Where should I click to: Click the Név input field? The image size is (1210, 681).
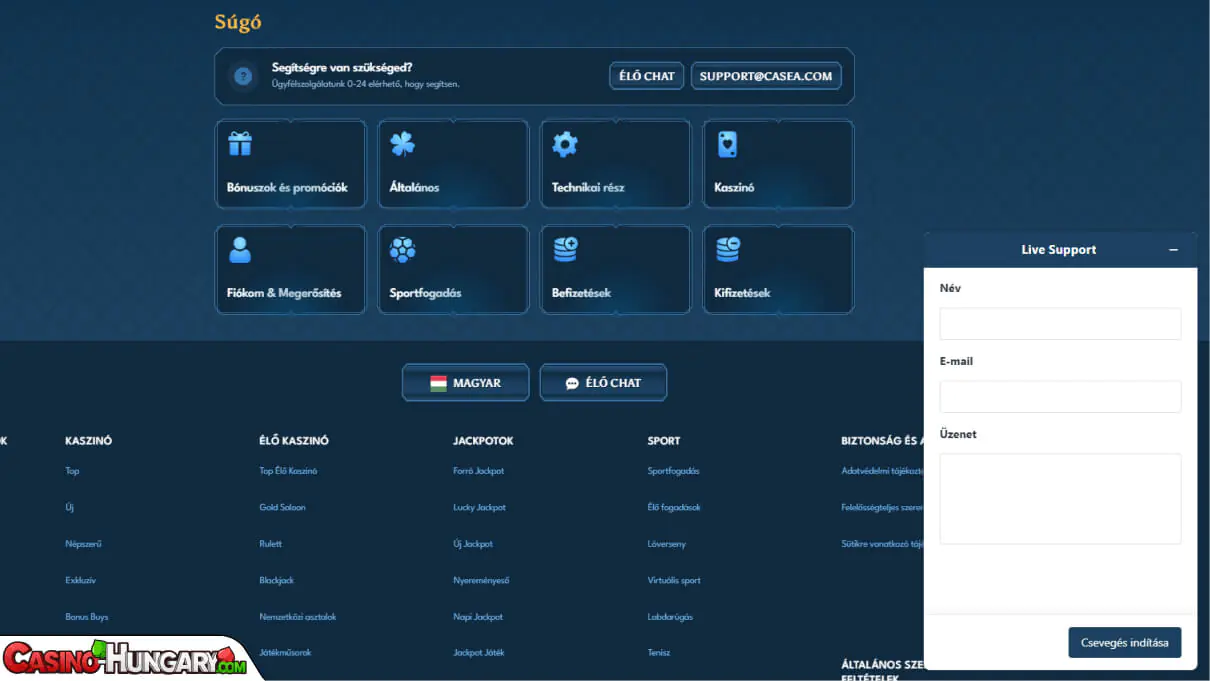[x=1060, y=324]
